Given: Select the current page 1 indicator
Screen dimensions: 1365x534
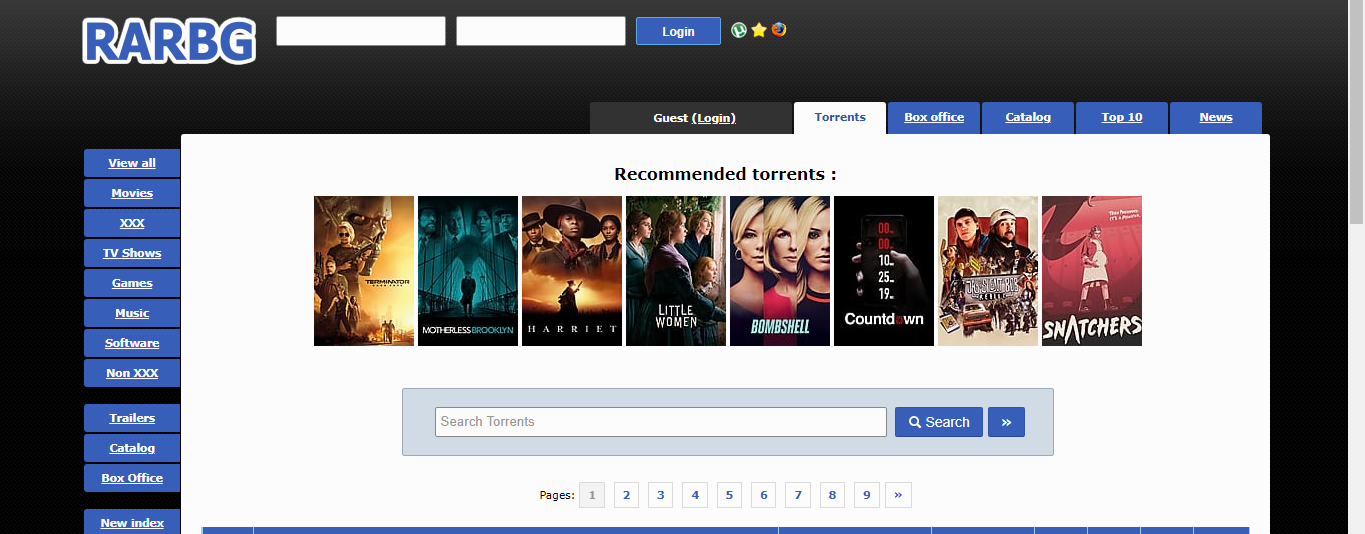Looking at the screenshot, I should (592, 495).
